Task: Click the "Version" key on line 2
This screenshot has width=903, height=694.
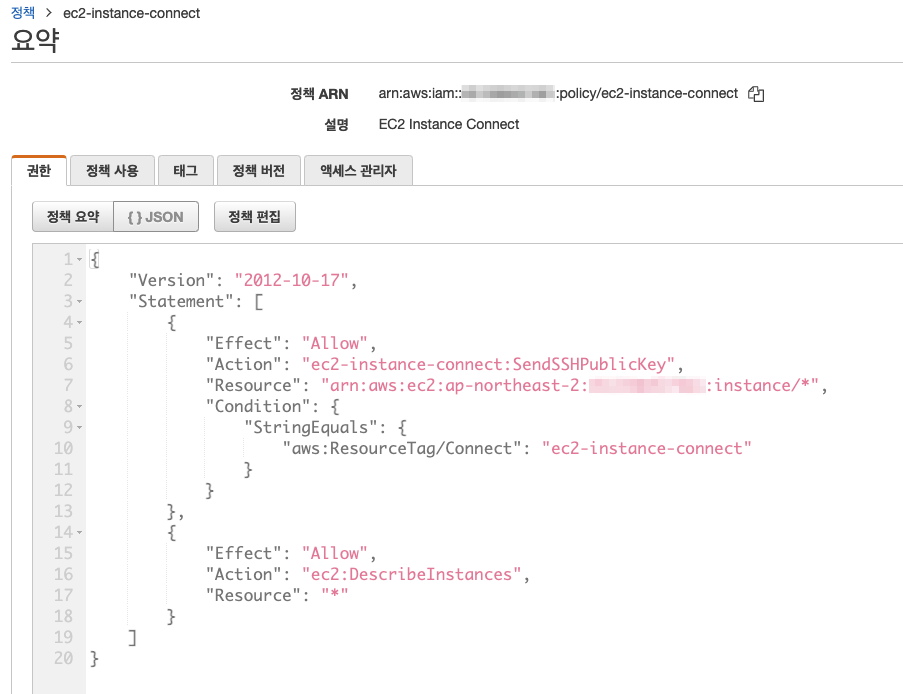Action: pos(171,280)
